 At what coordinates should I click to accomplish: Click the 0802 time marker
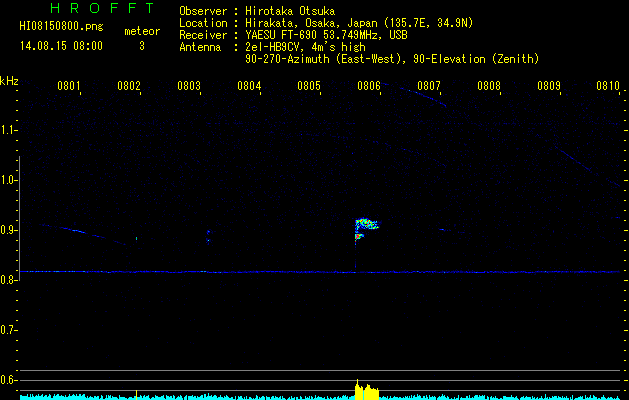pos(129,86)
